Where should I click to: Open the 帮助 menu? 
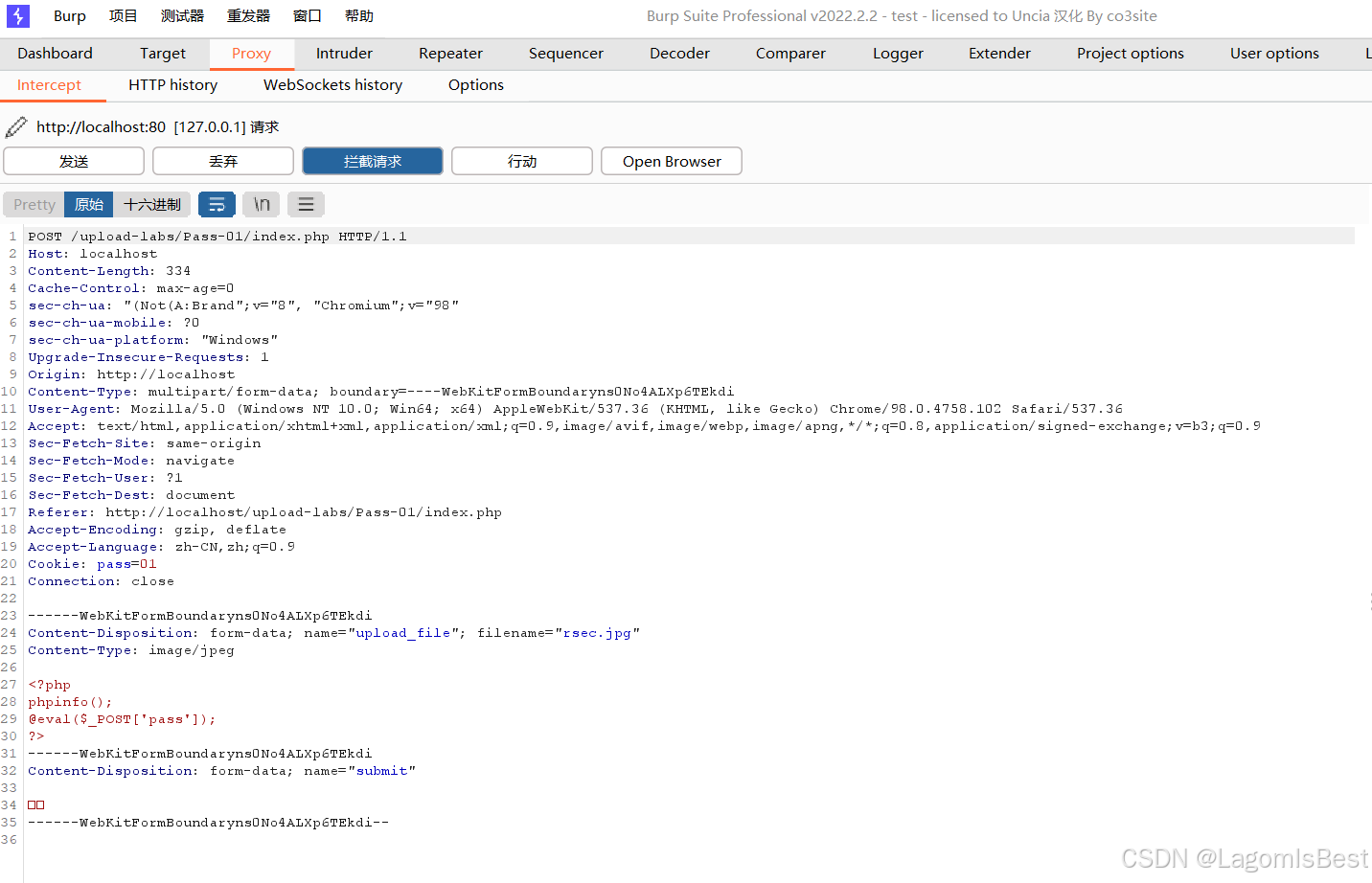[x=359, y=16]
